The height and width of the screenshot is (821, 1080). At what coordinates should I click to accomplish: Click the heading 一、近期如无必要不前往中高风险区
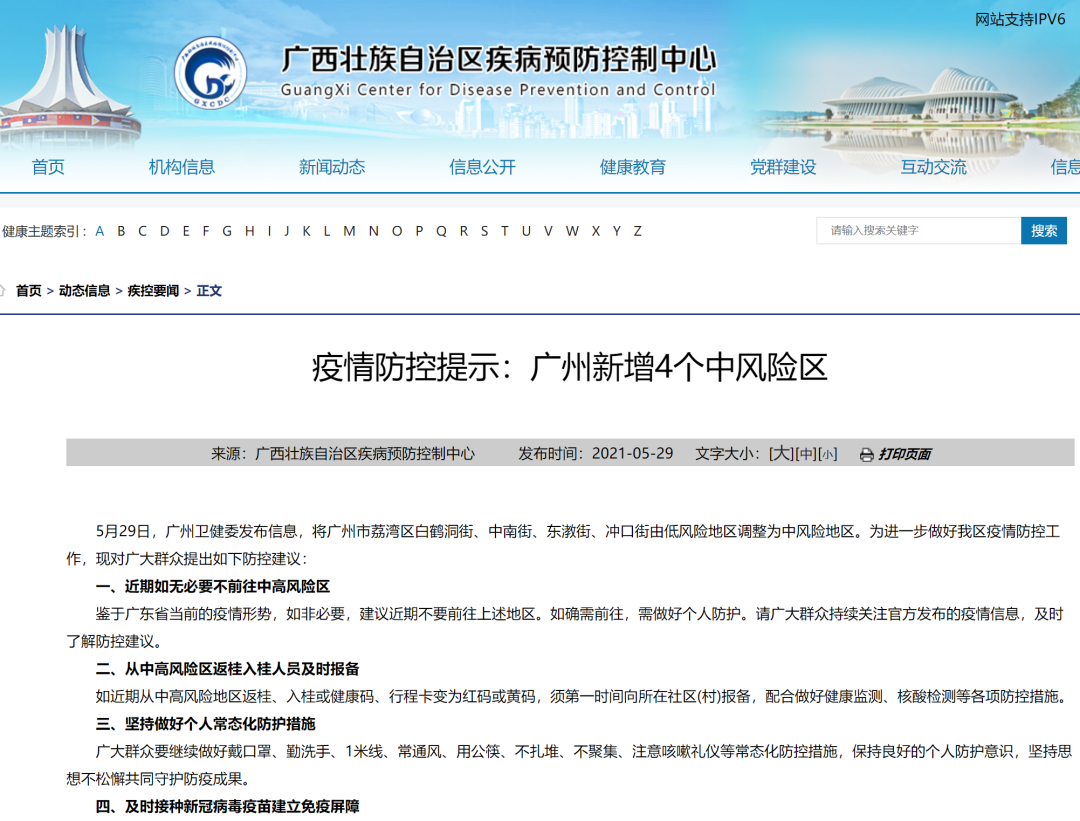[x=213, y=587]
